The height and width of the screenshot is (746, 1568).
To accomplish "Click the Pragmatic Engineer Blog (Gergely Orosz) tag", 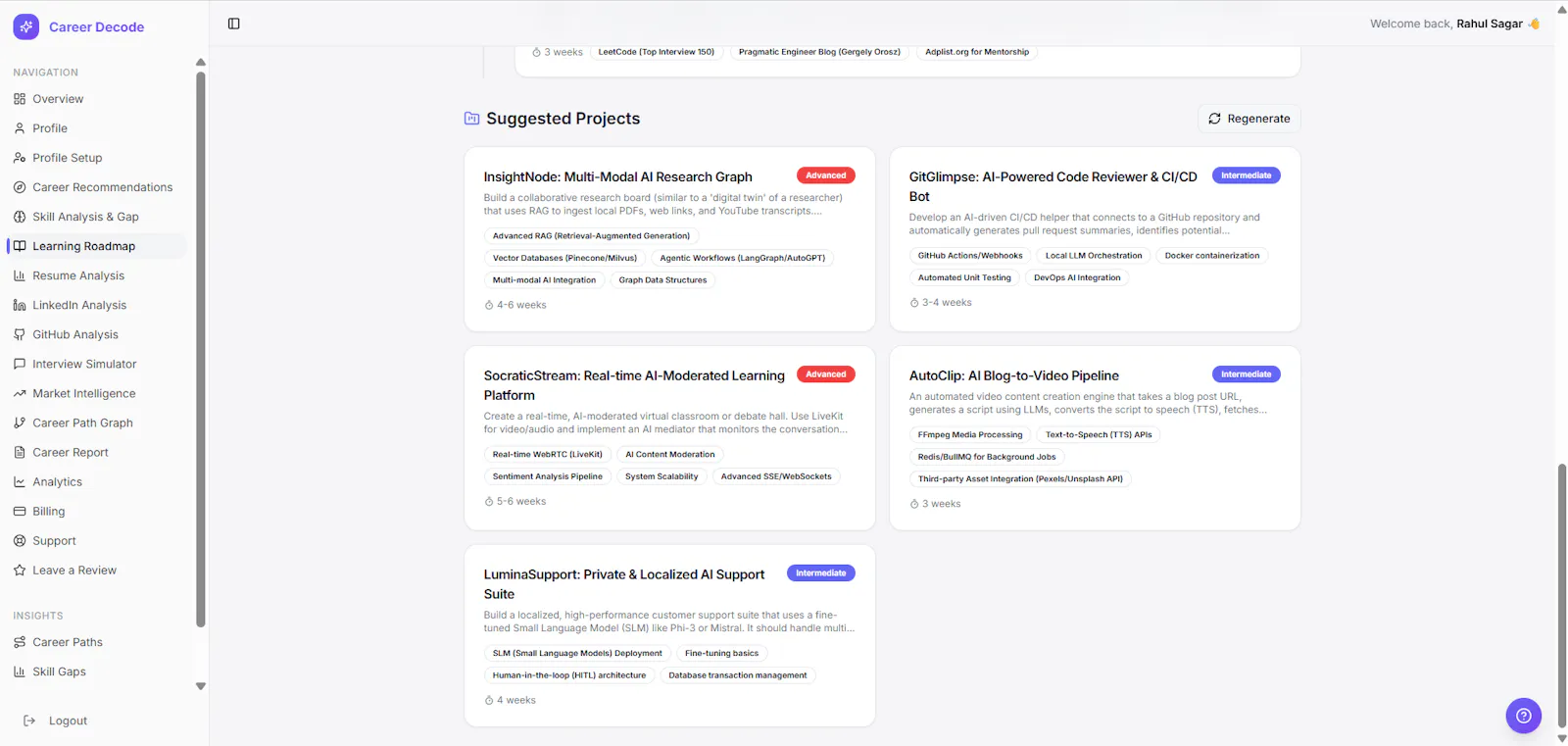I will tap(819, 52).
